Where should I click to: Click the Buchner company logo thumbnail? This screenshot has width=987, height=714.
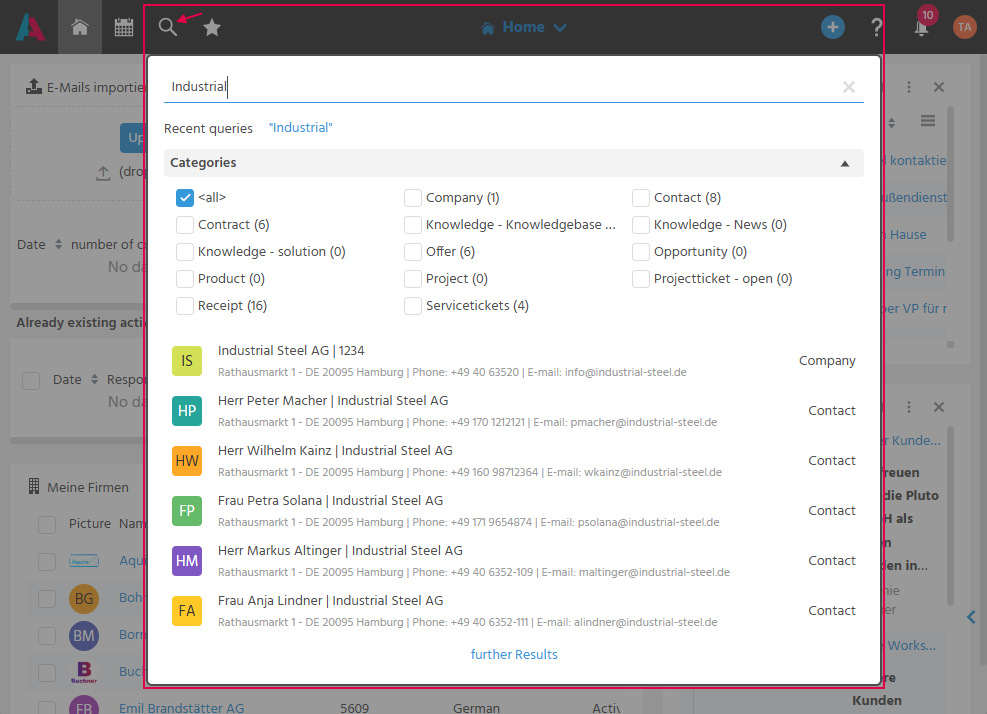(84, 672)
